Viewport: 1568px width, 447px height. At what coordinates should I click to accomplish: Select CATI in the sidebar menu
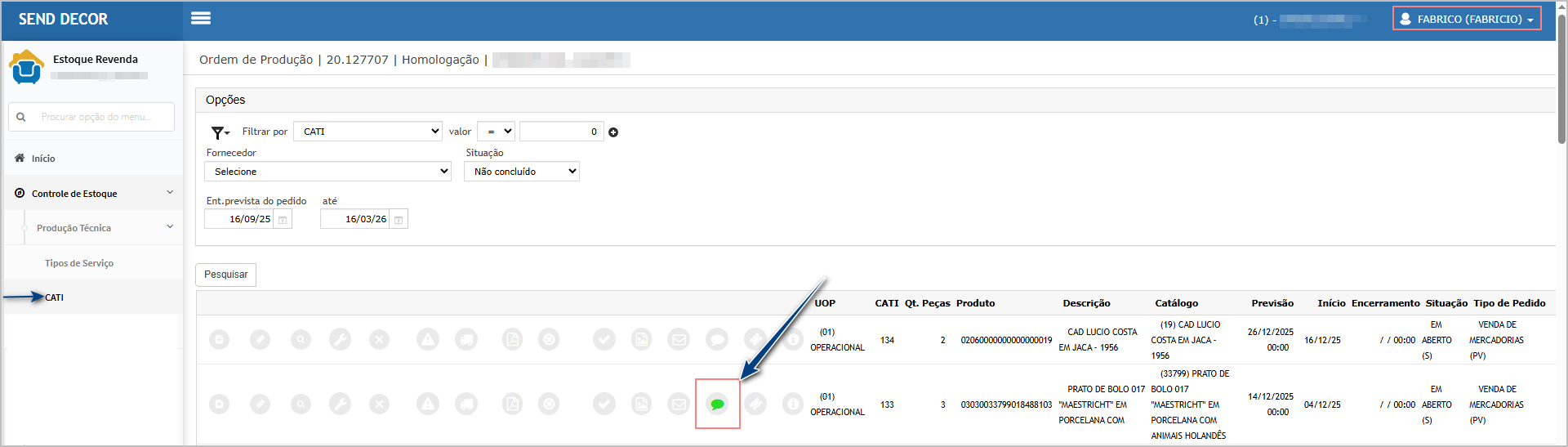tap(55, 297)
